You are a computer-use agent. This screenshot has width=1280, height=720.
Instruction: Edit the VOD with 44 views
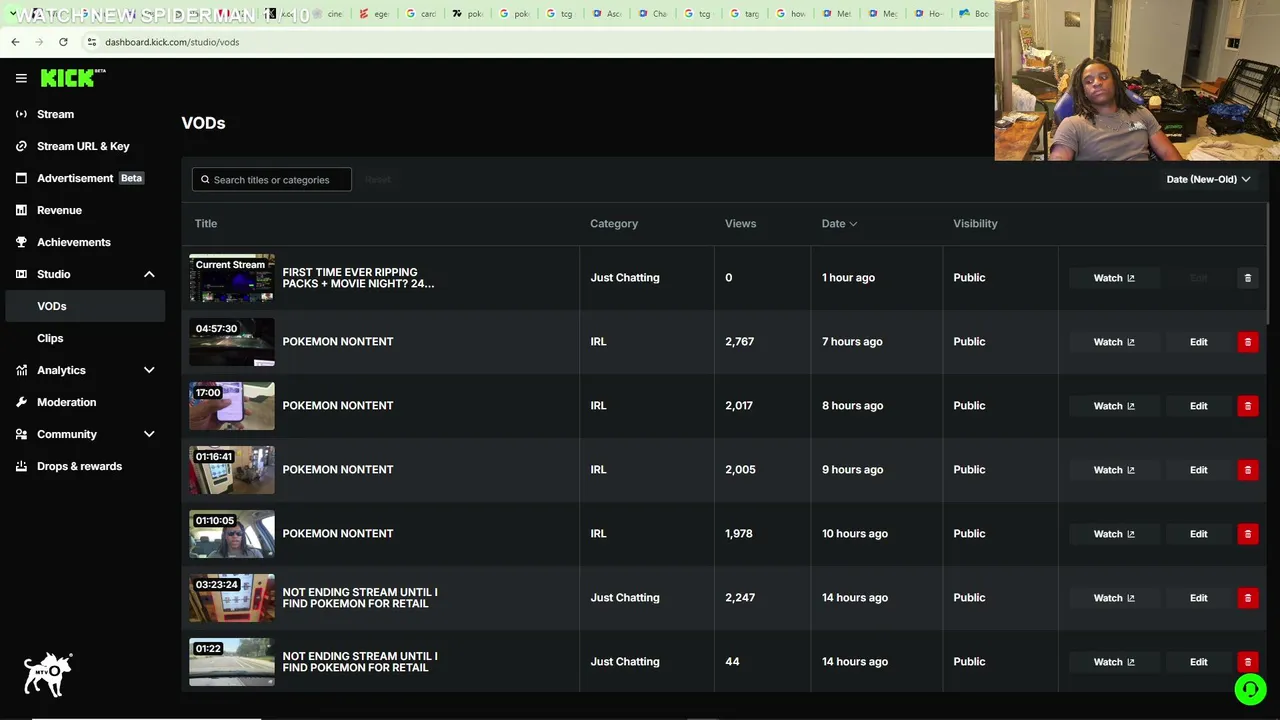1198,662
